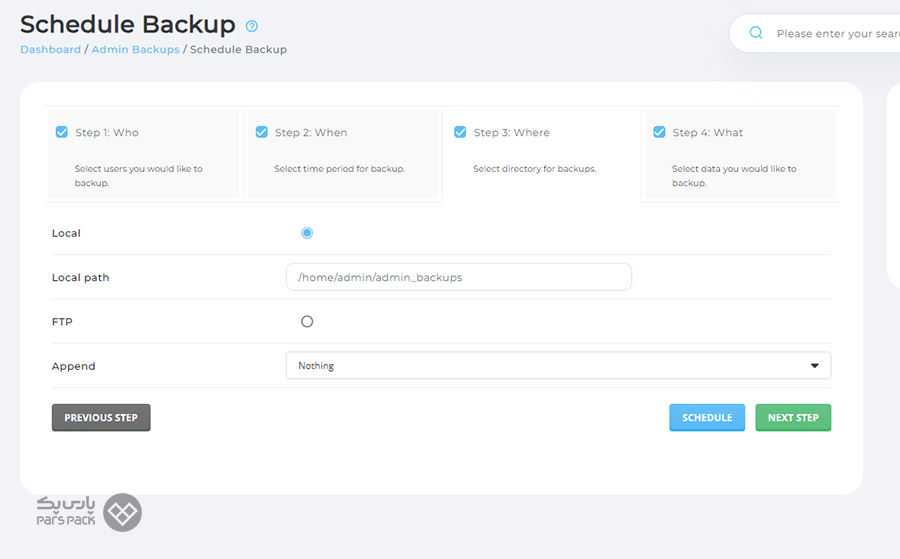
Task: Select the Local radio button
Action: [x=307, y=233]
